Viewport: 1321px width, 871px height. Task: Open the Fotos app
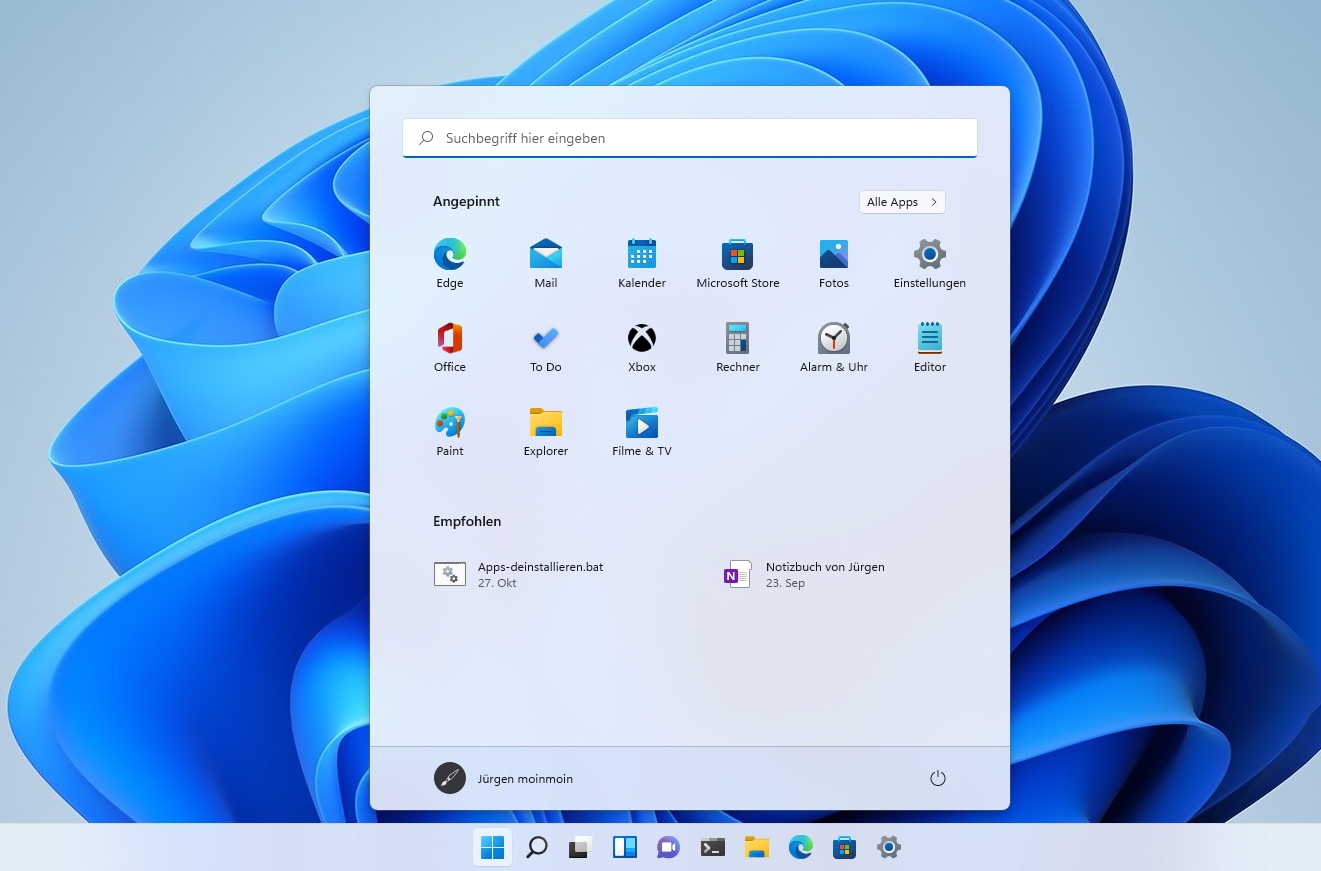[834, 263]
